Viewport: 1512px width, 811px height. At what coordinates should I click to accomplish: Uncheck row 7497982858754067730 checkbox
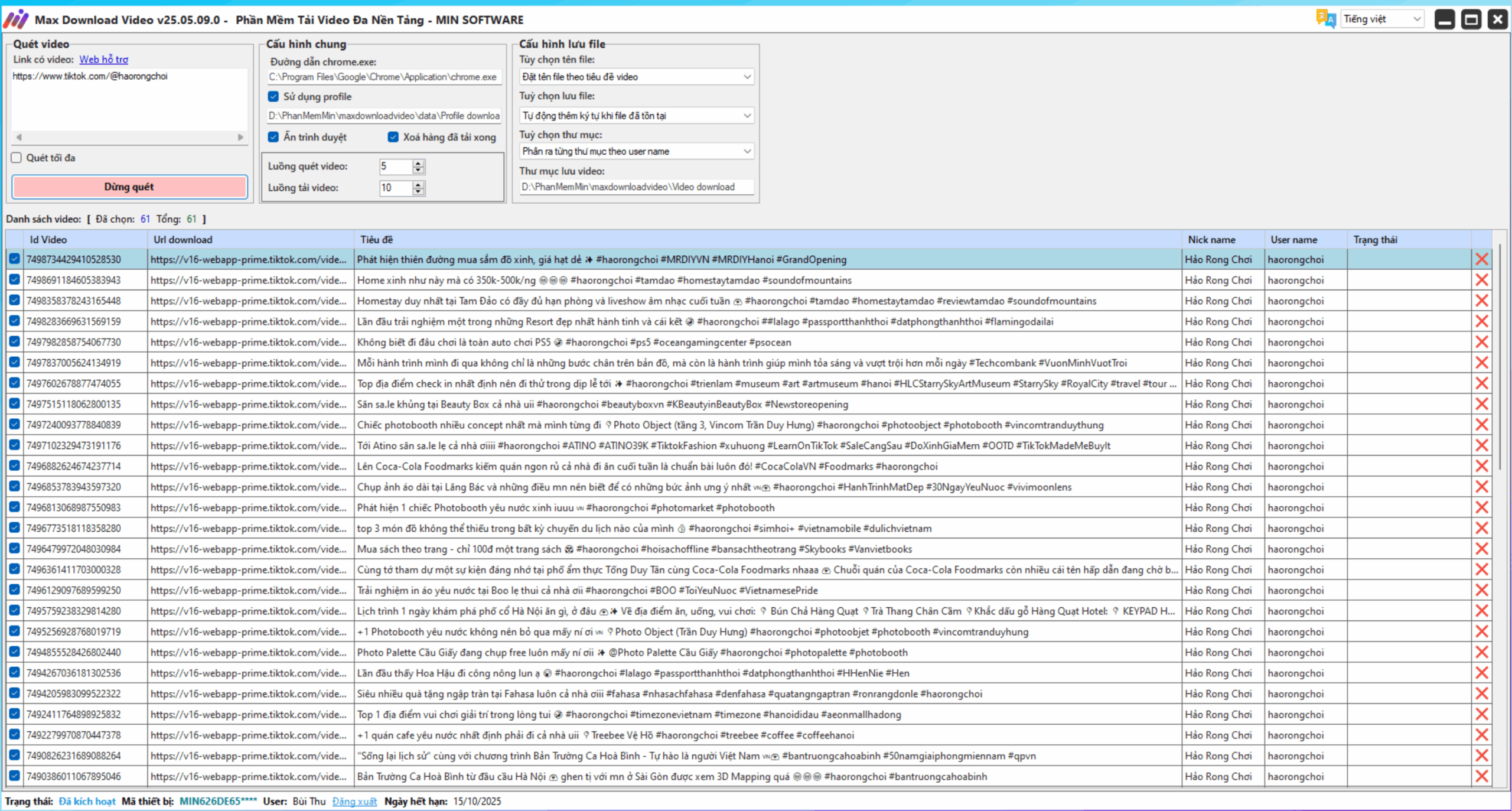pos(15,341)
